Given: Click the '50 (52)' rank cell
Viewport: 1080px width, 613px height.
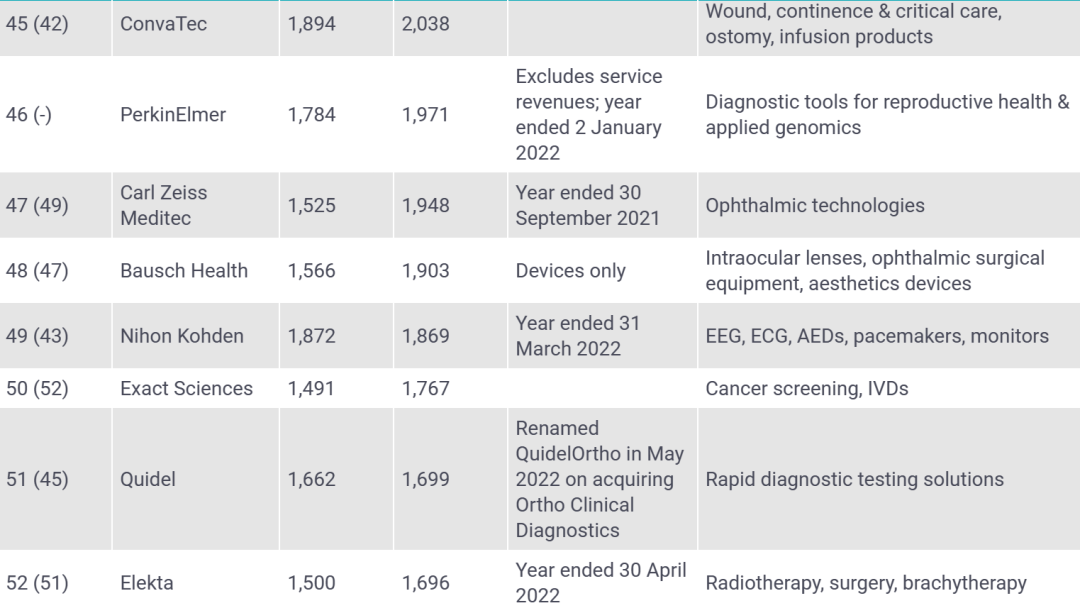Looking at the screenshot, I should point(37,388).
